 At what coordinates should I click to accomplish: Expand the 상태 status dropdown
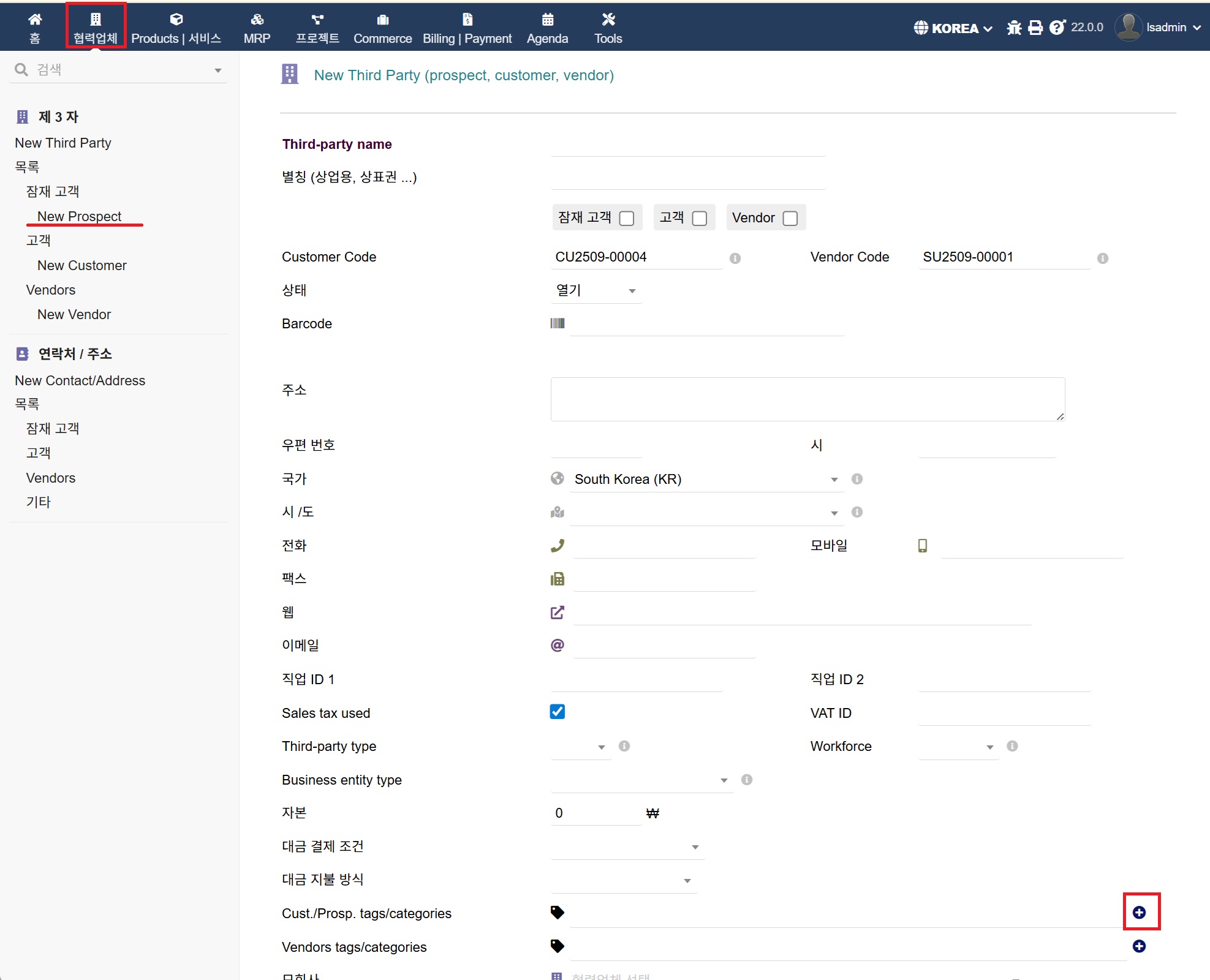pos(596,290)
